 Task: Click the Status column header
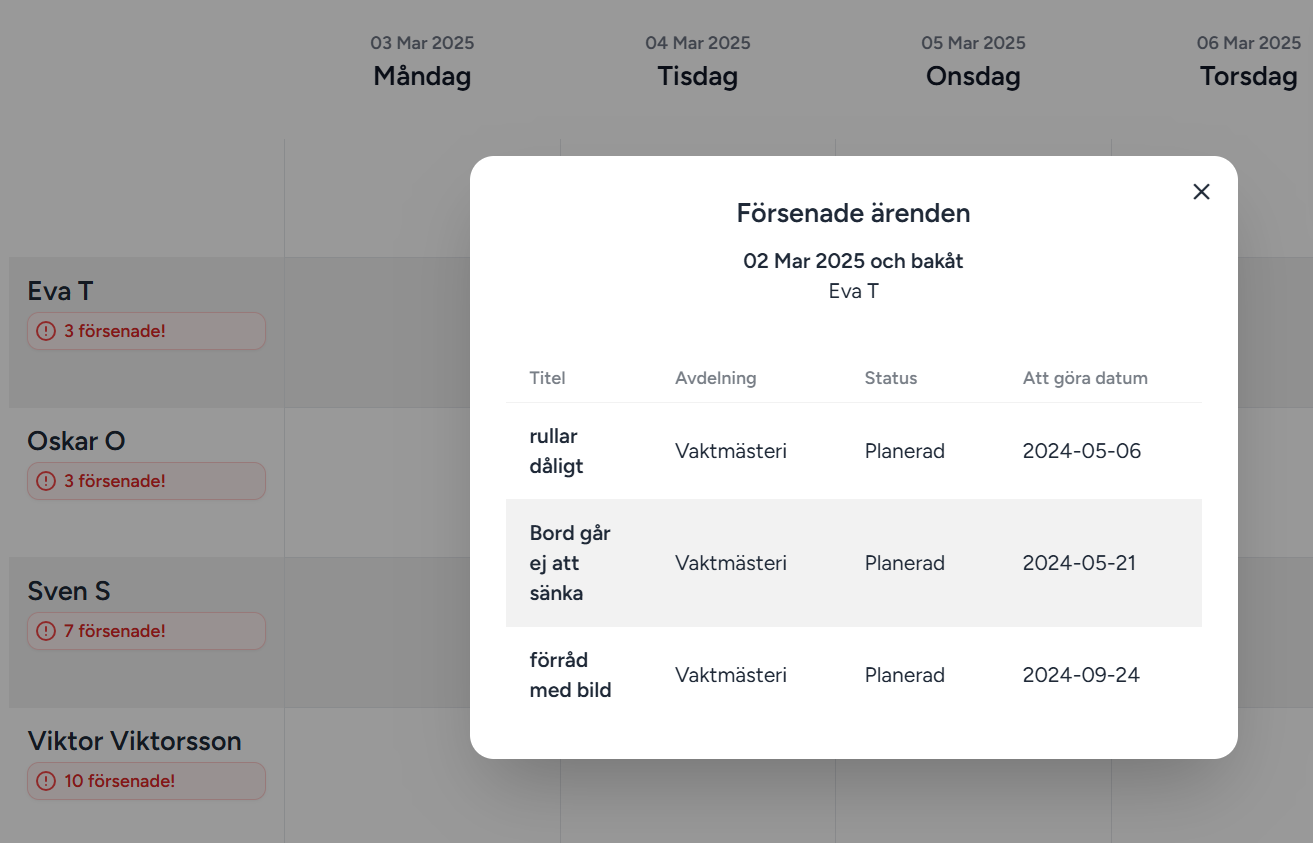pos(890,378)
